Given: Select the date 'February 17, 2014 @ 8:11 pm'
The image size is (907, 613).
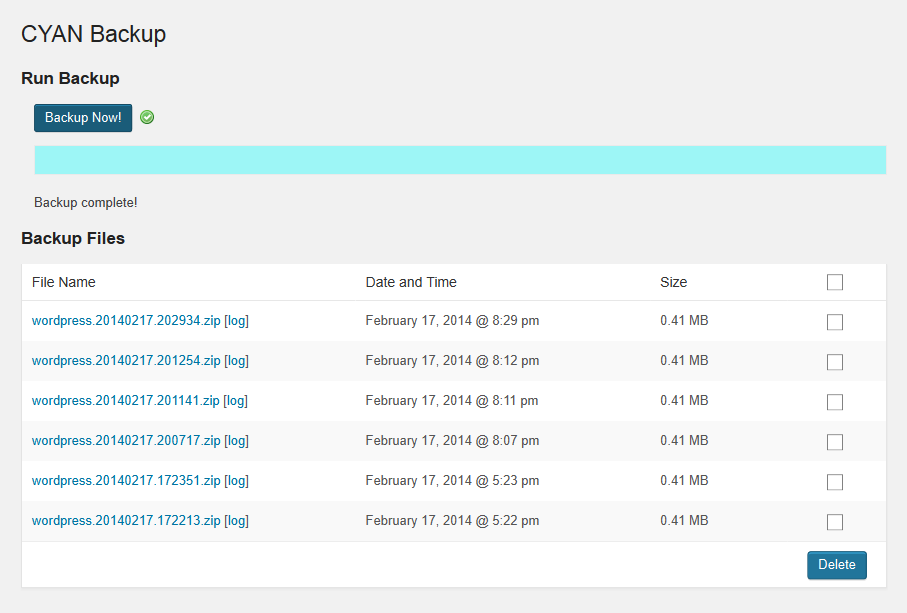Looking at the screenshot, I should point(452,400).
